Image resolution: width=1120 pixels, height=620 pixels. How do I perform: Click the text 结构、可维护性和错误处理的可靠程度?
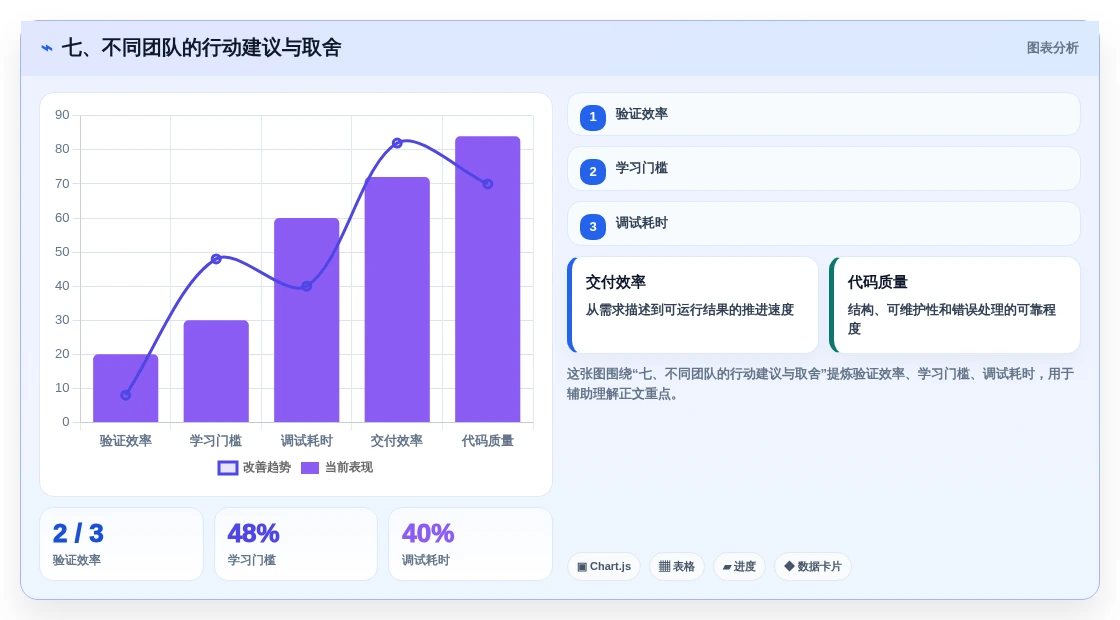(x=951, y=319)
